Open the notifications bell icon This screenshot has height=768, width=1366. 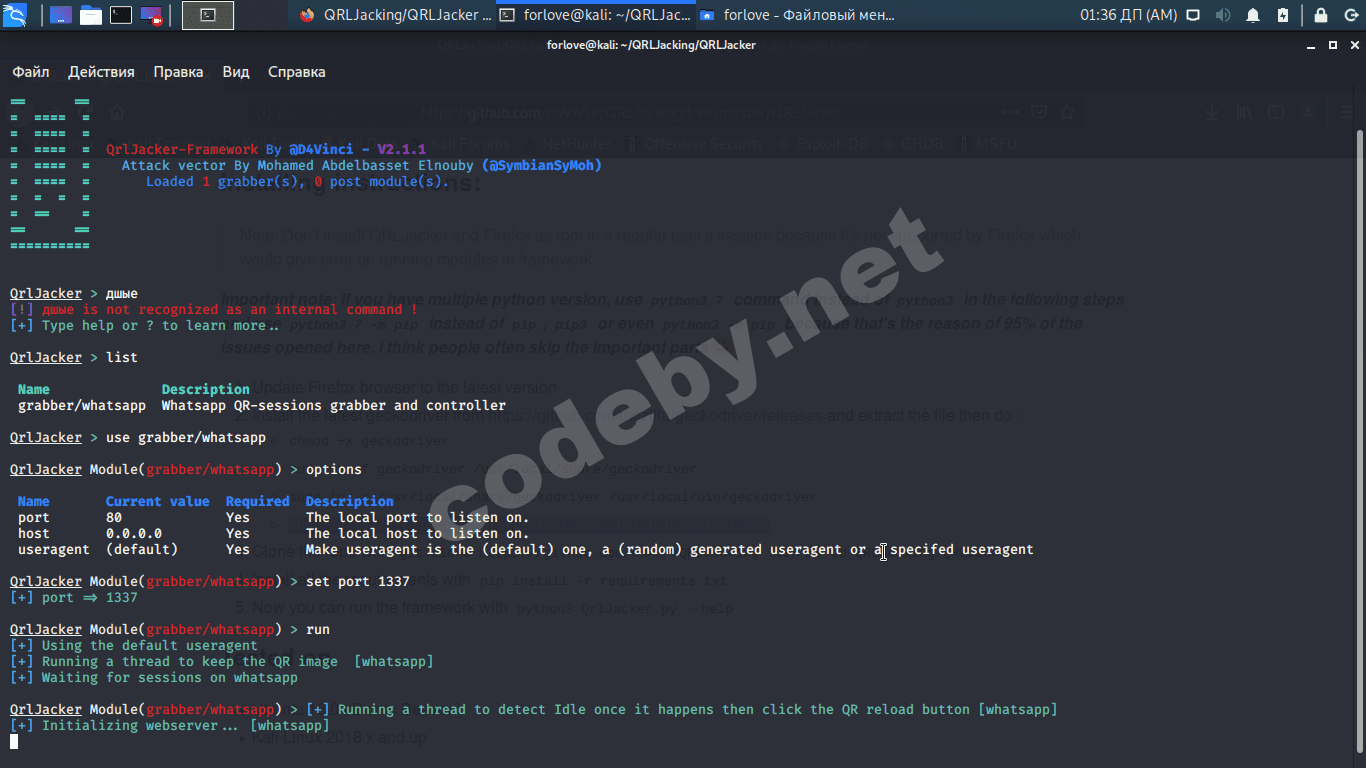coord(1253,15)
